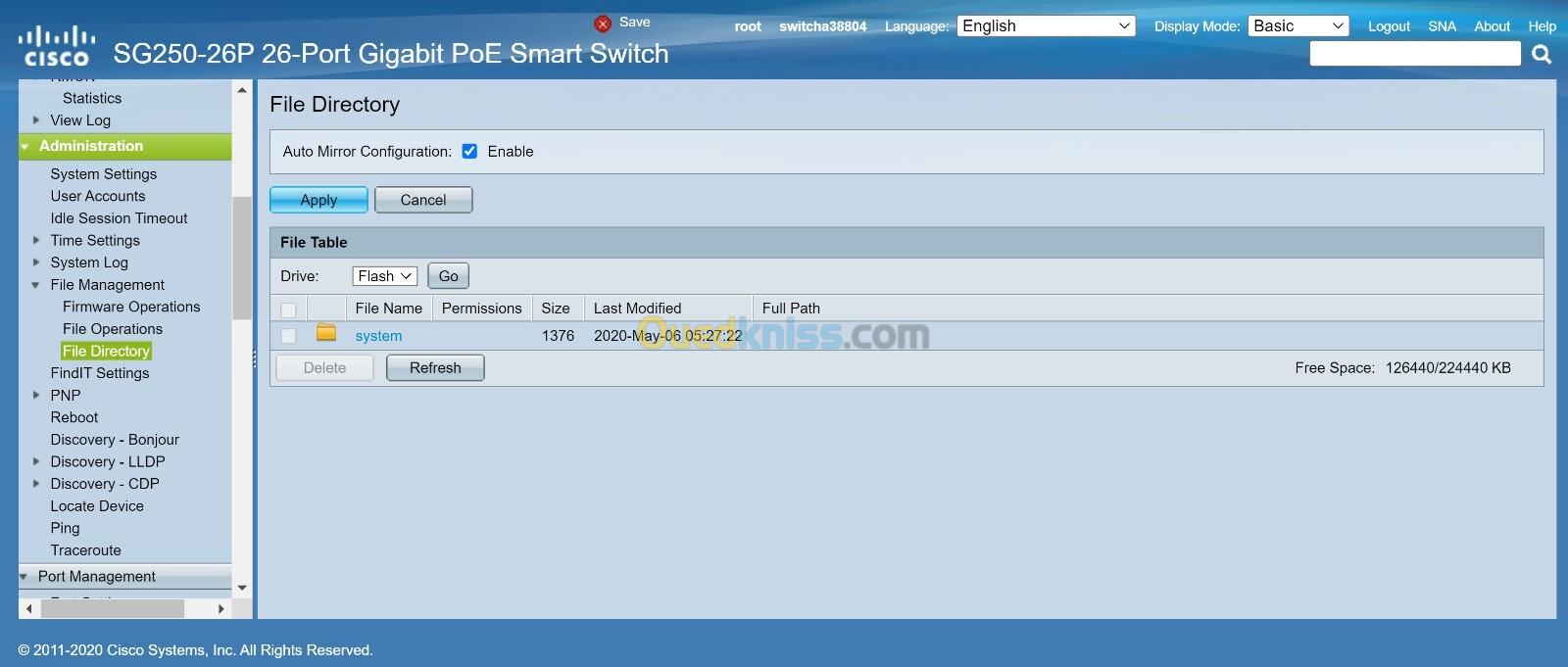Click the system folder icon
The height and width of the screenshot is (667, 1568).
(326, 334)
